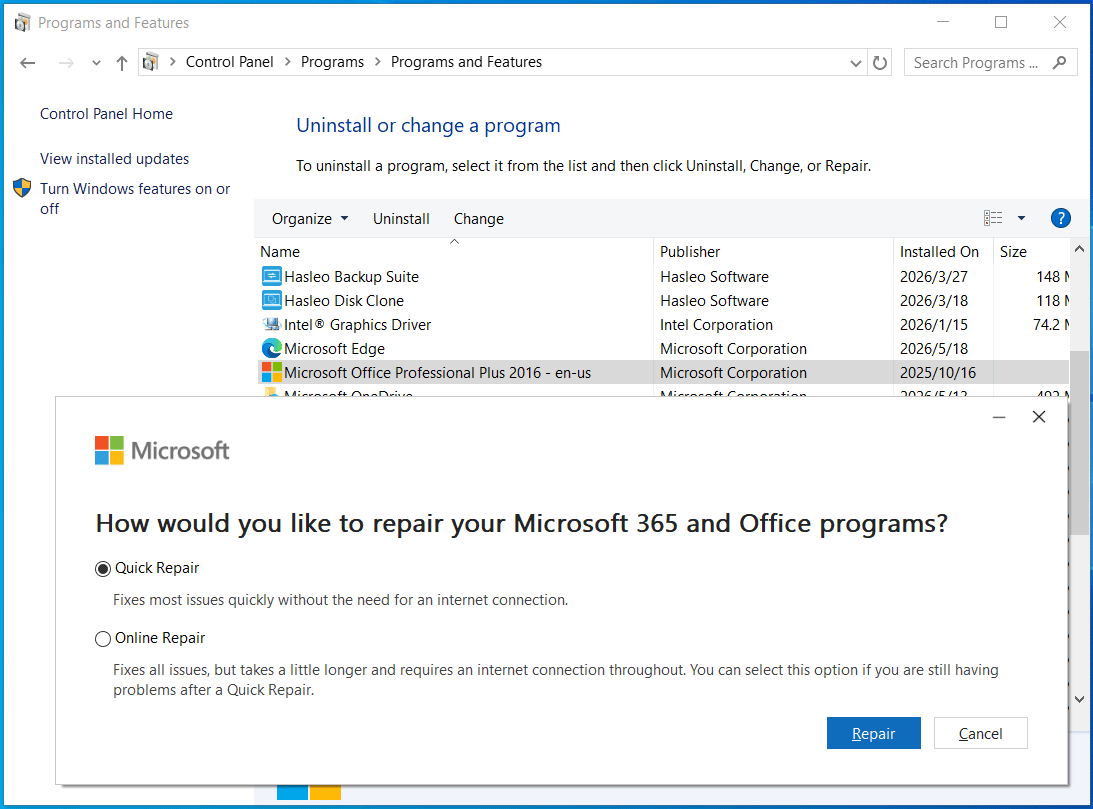
Task: Select the Quick Repair radio button
Action: click(x=102, y=569)
